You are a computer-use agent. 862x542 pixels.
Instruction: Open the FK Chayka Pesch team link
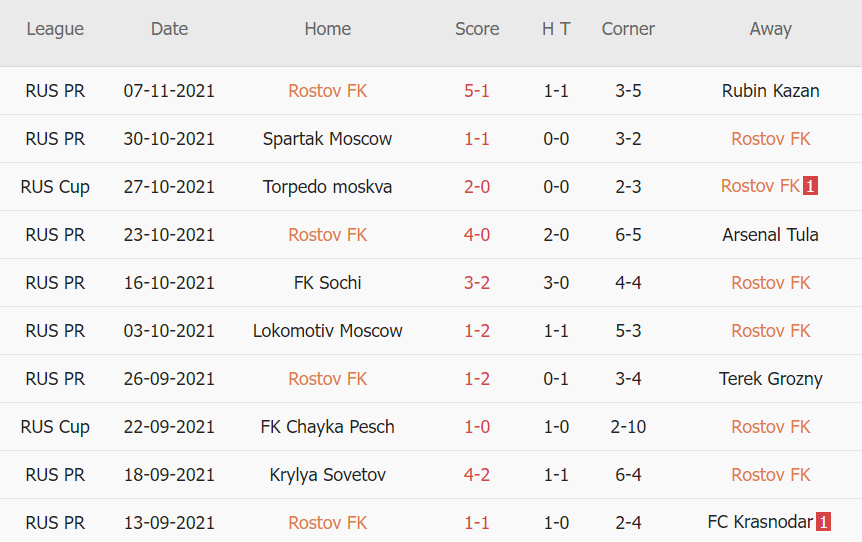327,427
